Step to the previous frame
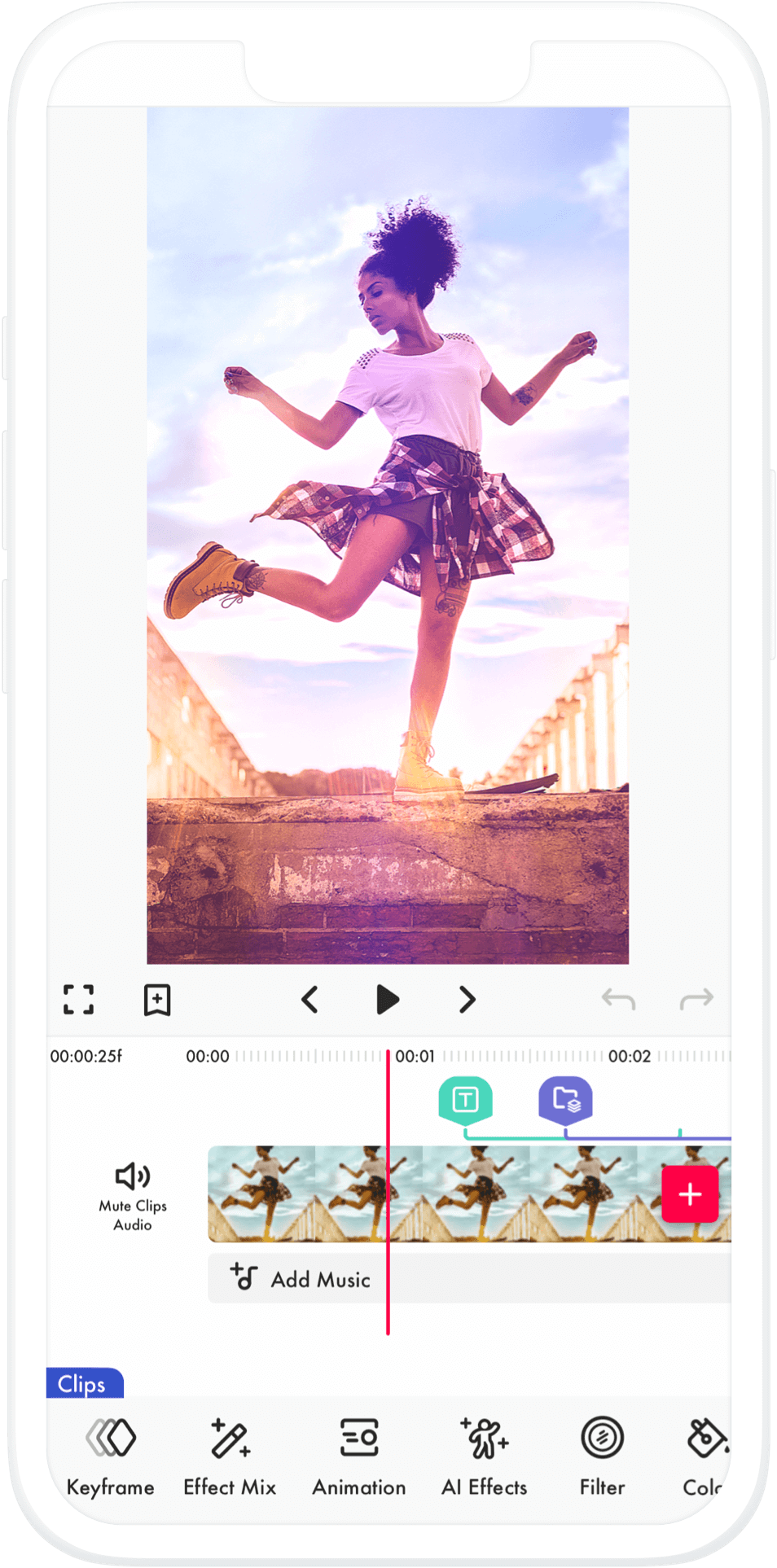Image resolution: width=777 pixels, height=1568 pixels. tap(309, 1000)
